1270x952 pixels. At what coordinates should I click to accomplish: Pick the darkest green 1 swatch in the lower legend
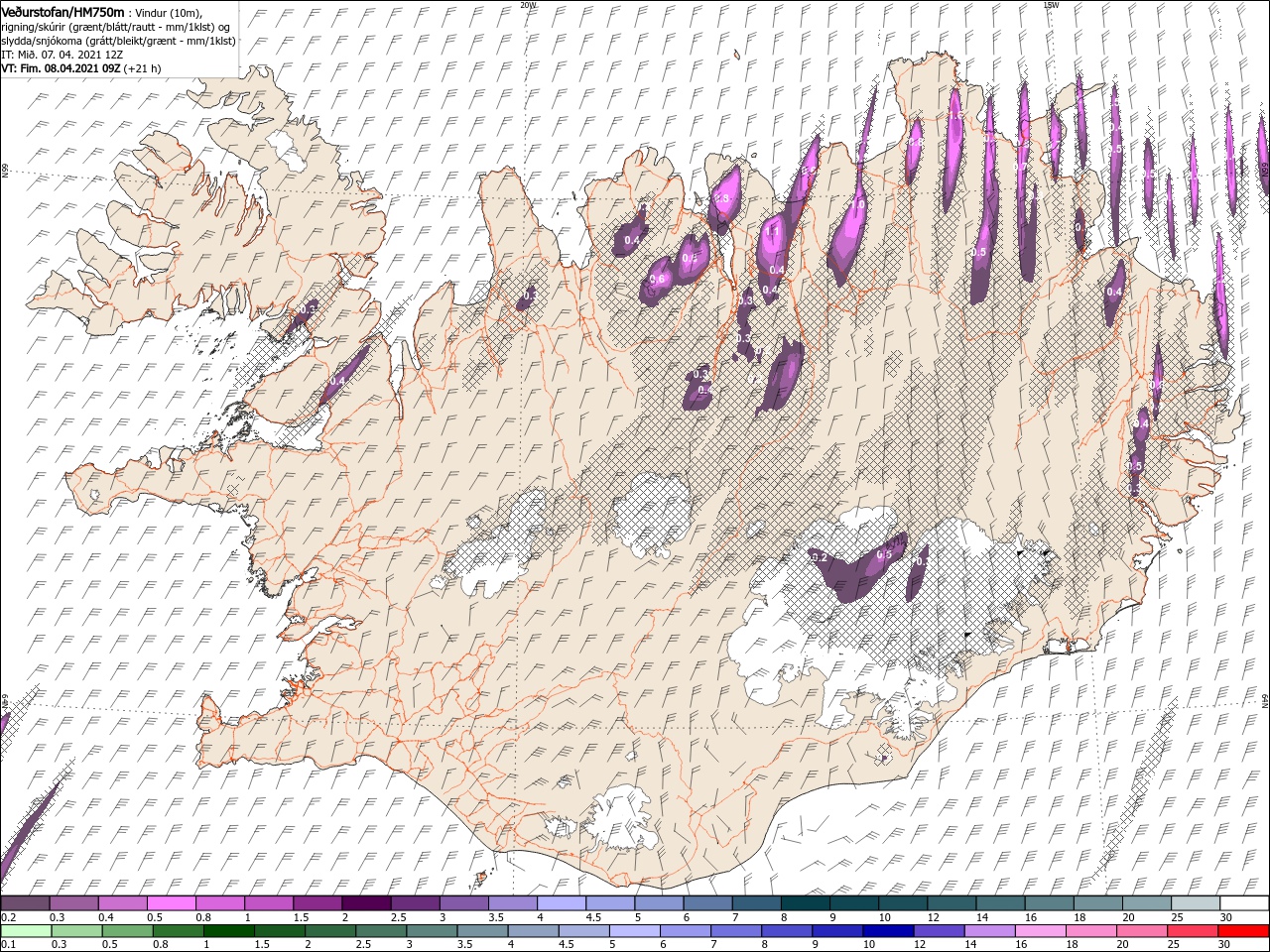coord(228,931)
